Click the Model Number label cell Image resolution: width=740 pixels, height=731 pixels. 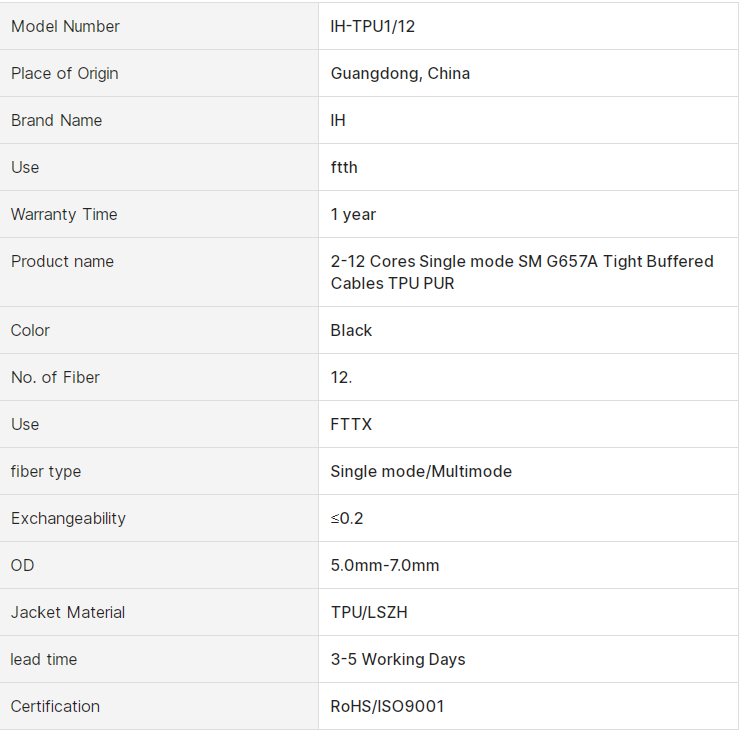pyautogui.click(x=65, y=27)
